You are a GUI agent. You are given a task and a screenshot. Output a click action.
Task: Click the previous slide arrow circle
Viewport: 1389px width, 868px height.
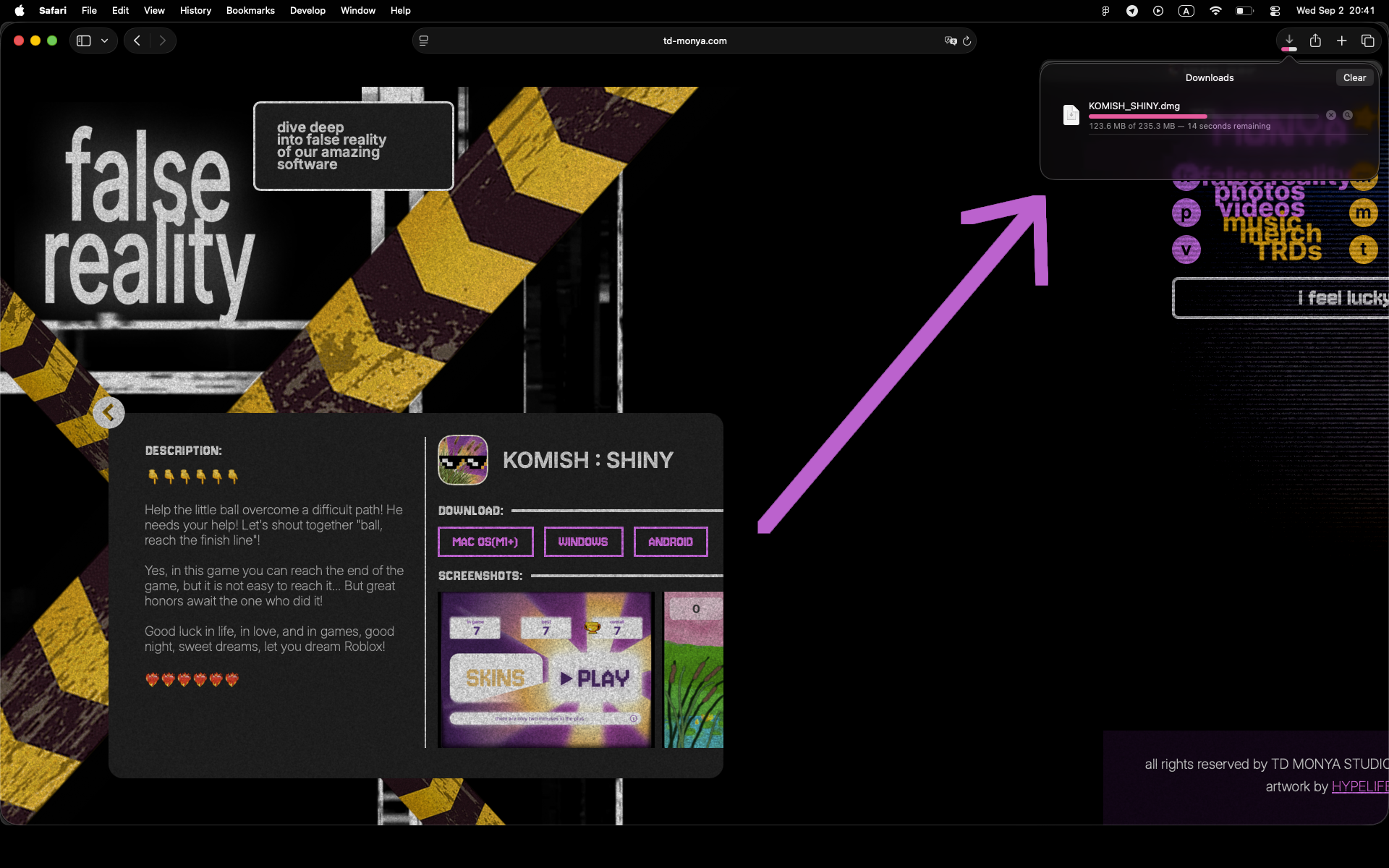tap(109, 412)
